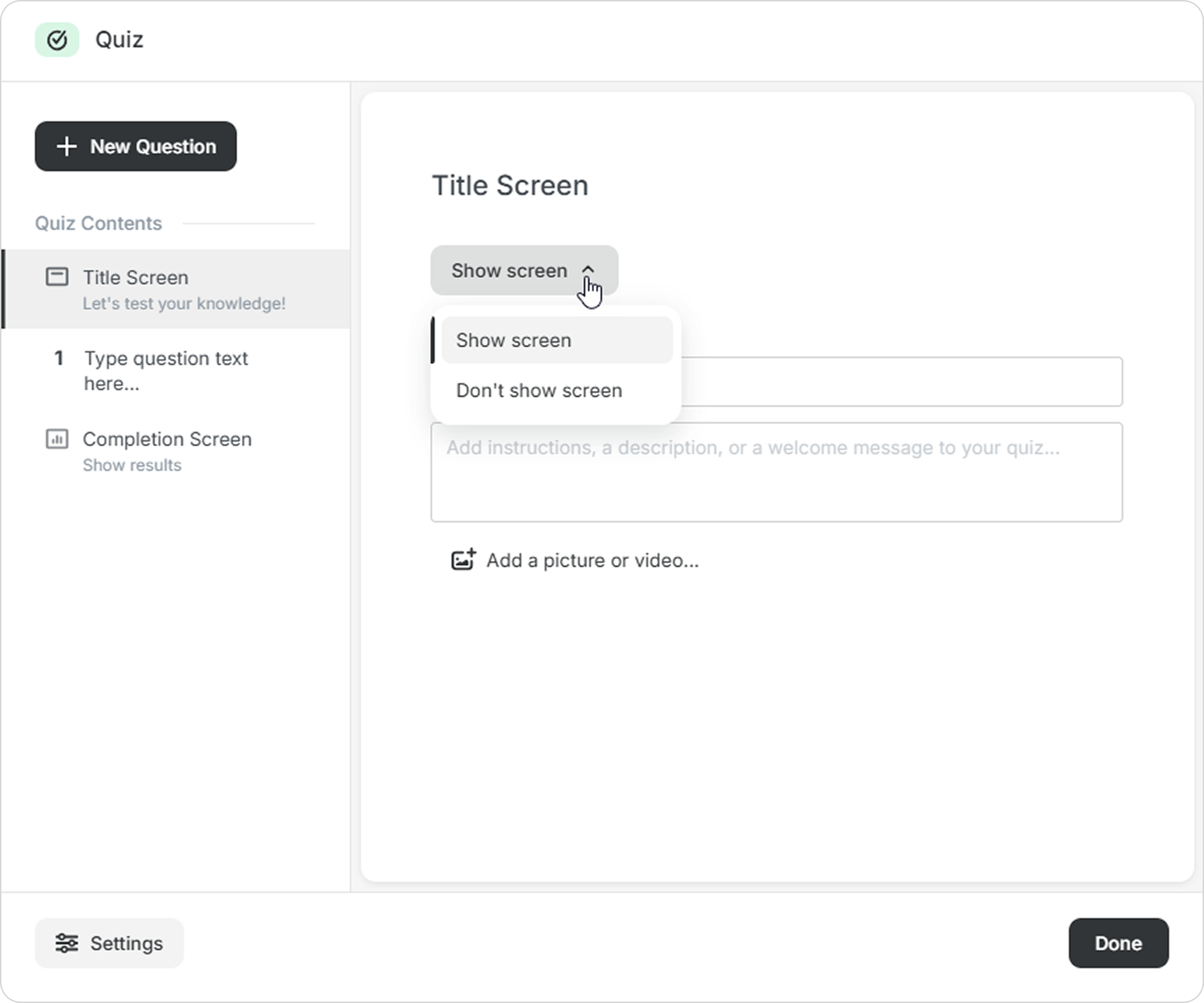This screenshot has height=1003, width=1204.
Task: Click the add picture icon with plus
Action: pos(463,559)
